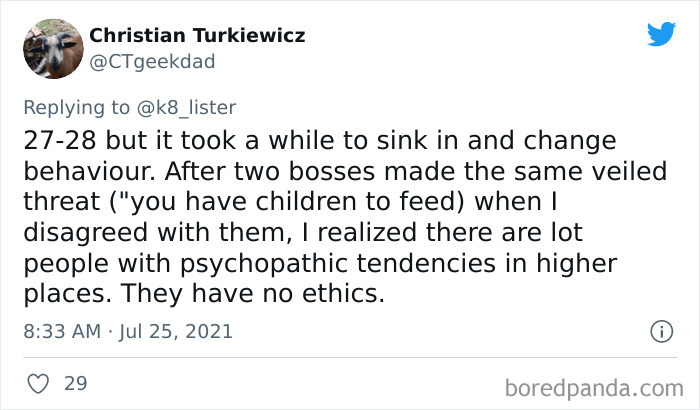This screenshot has width=700, height=410.
Task: Like the tweet with the heart icon
Action: pos(37,383)
